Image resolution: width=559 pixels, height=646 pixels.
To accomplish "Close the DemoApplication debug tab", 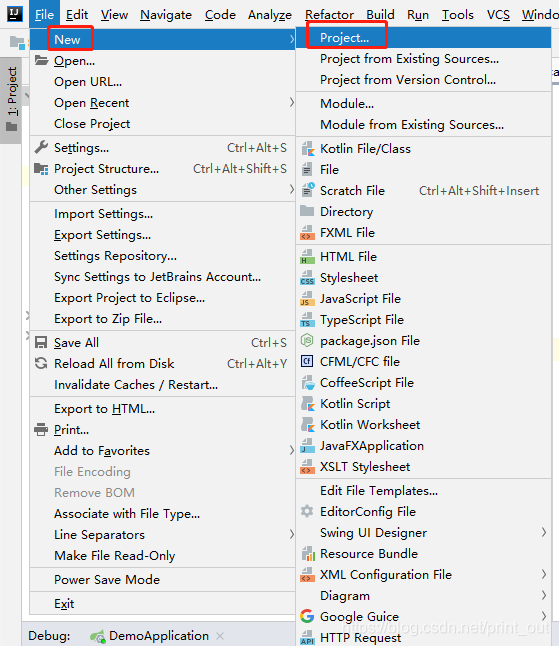I will 220,636.
